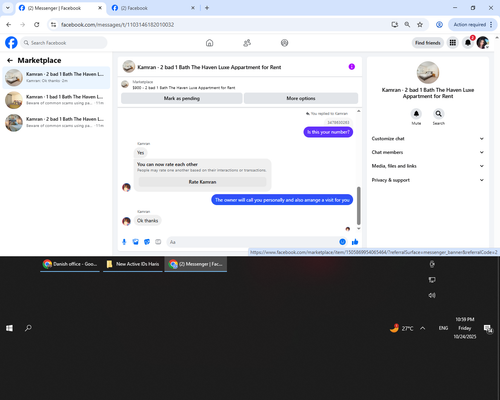Open conversation info purple icon
This screenshot has height=400, width=500.
[352, 67]
